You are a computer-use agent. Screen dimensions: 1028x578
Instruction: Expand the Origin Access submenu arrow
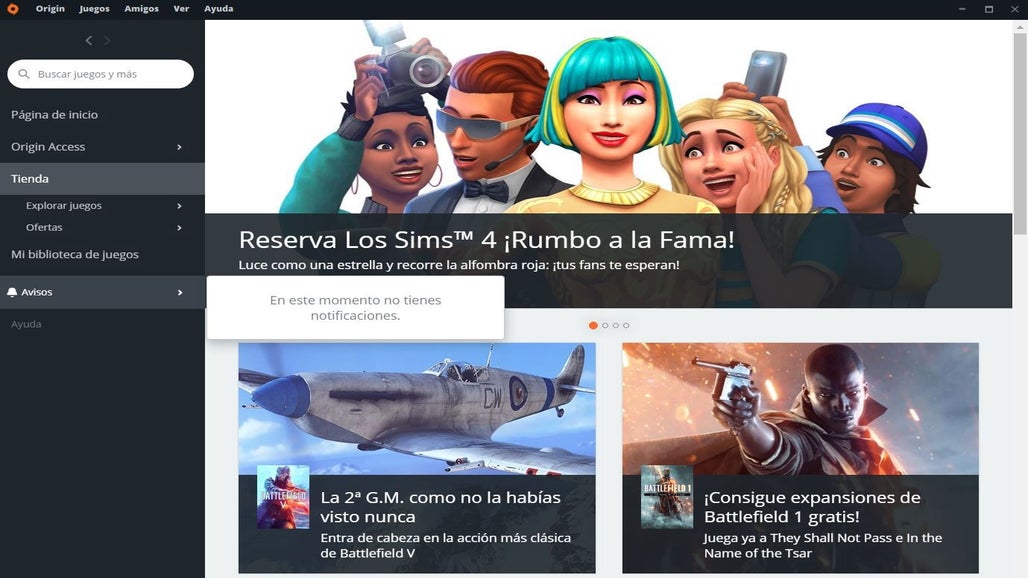point(180,147)
